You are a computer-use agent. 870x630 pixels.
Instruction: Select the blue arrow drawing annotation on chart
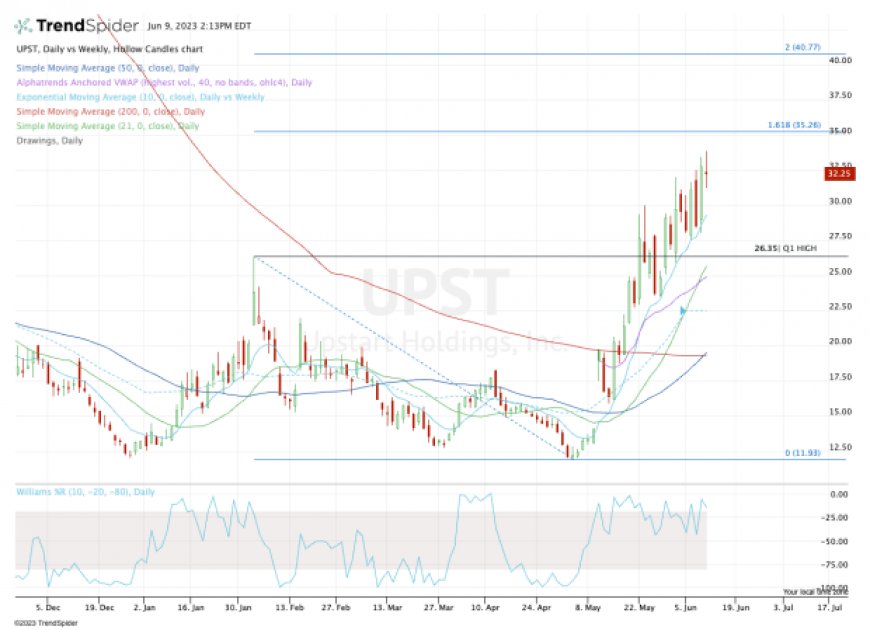coord(681,312)
